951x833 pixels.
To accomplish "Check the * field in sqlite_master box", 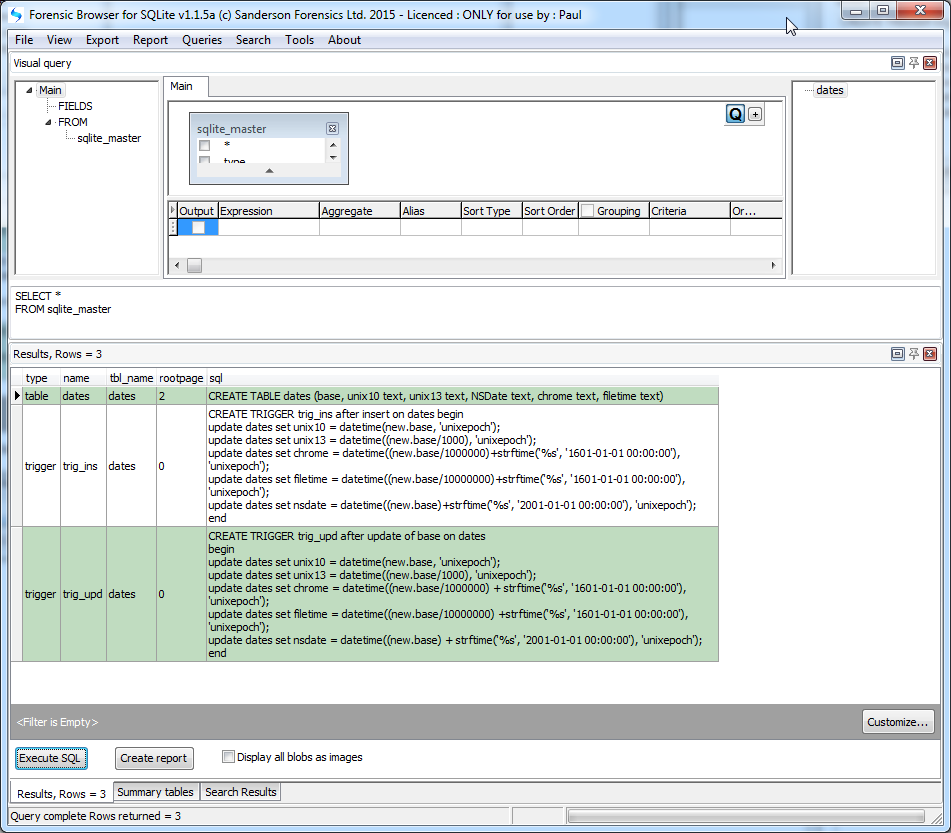I will click(x=204, y=144).
